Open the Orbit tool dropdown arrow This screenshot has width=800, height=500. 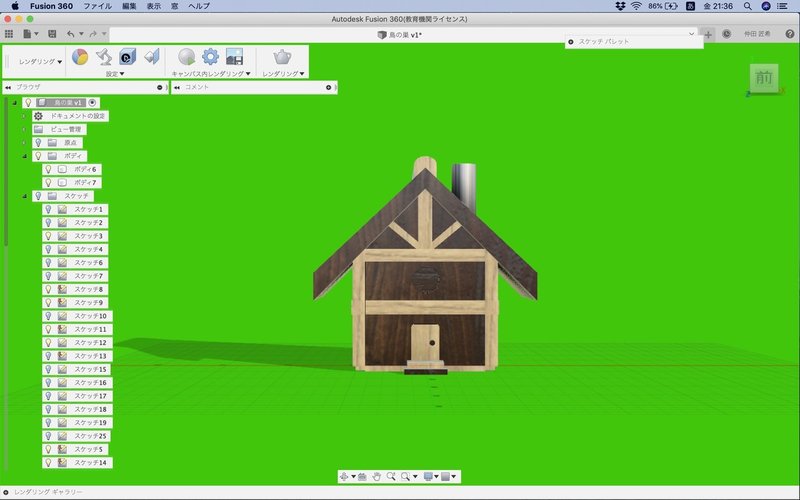pyautogui.click(x=353, y=477)
